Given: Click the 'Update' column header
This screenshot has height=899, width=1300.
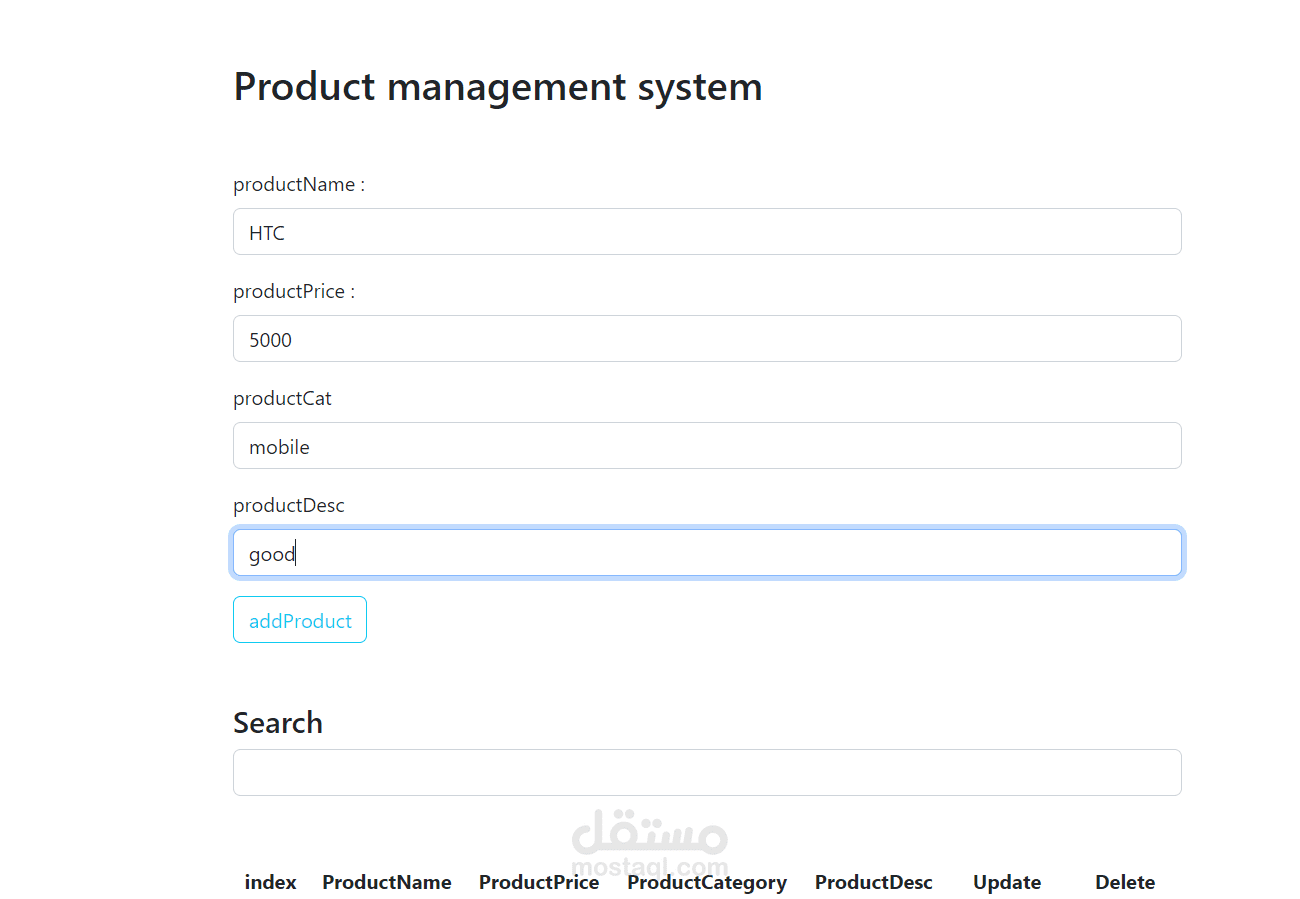Looking at the screenshot, I should tap(1007, 883).
